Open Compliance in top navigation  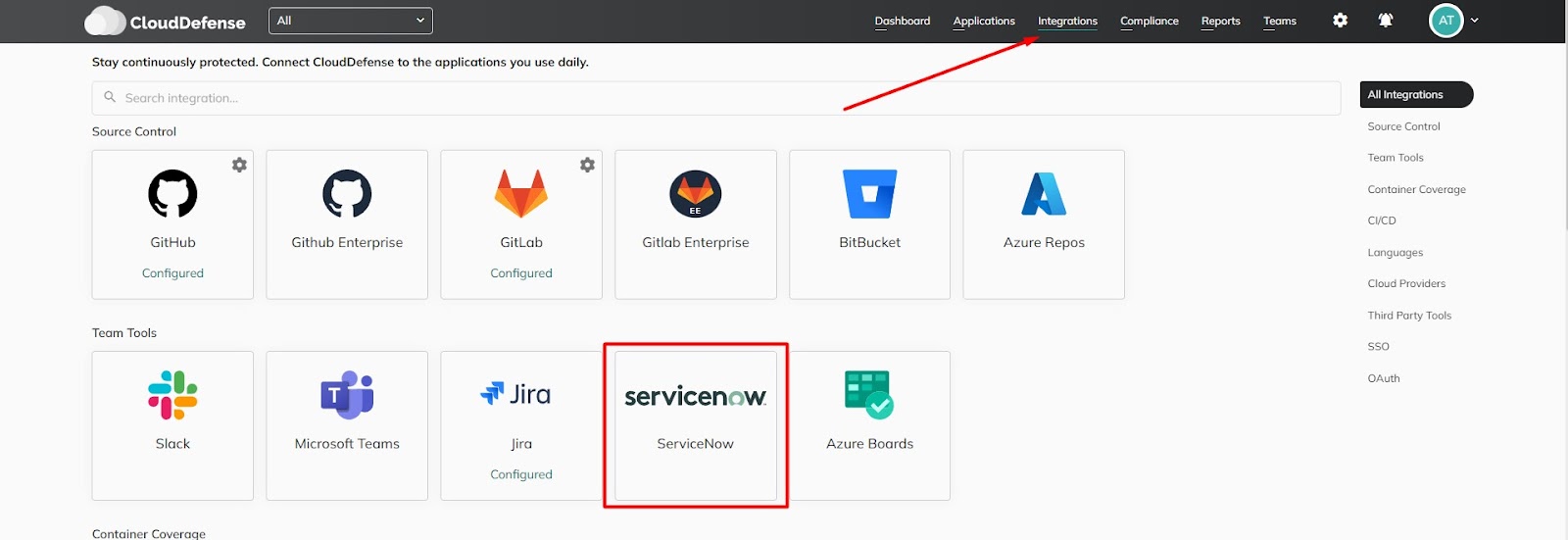pyautogui.click(x=1150, y=21)
